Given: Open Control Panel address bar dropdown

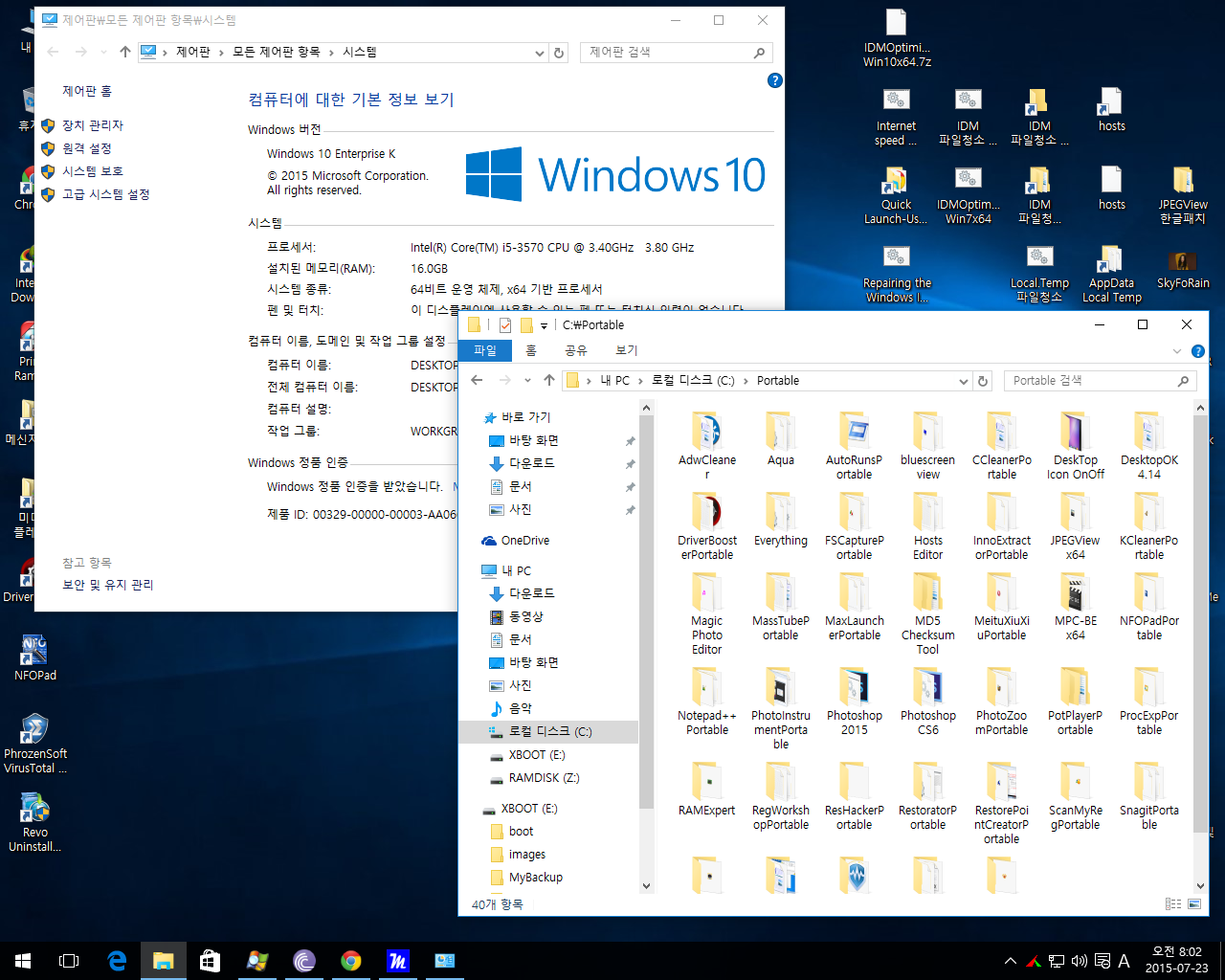Looking at the screenshot, I should [540, 53].
